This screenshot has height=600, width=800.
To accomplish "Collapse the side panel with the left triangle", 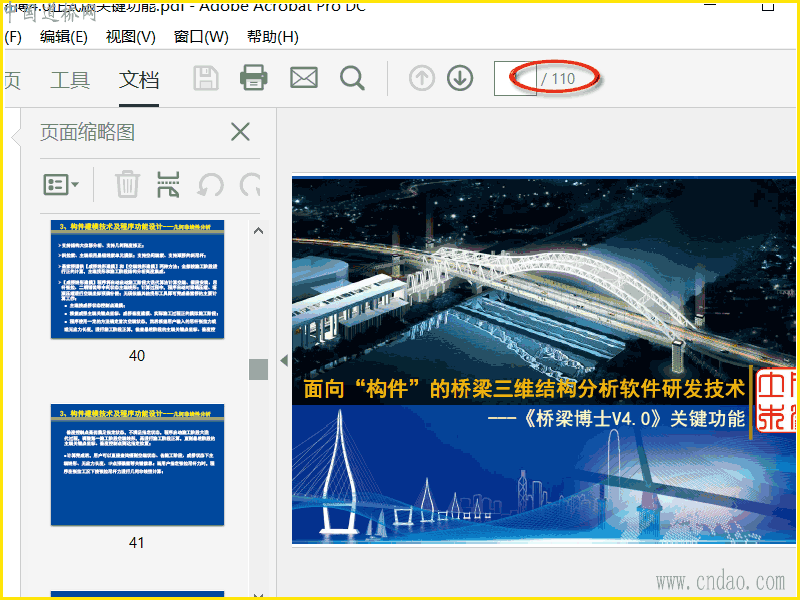I will pyautogui.click(x=284, y=361).
